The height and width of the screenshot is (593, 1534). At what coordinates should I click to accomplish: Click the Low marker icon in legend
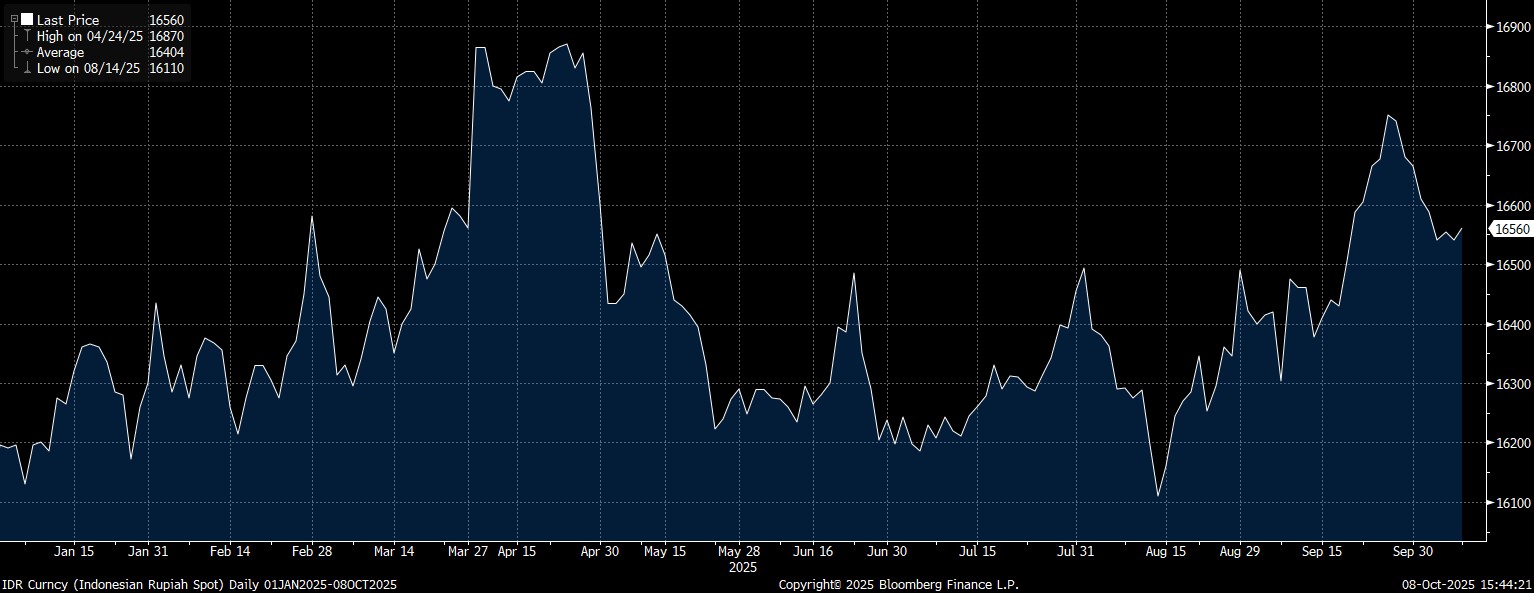tap(26, 68)
